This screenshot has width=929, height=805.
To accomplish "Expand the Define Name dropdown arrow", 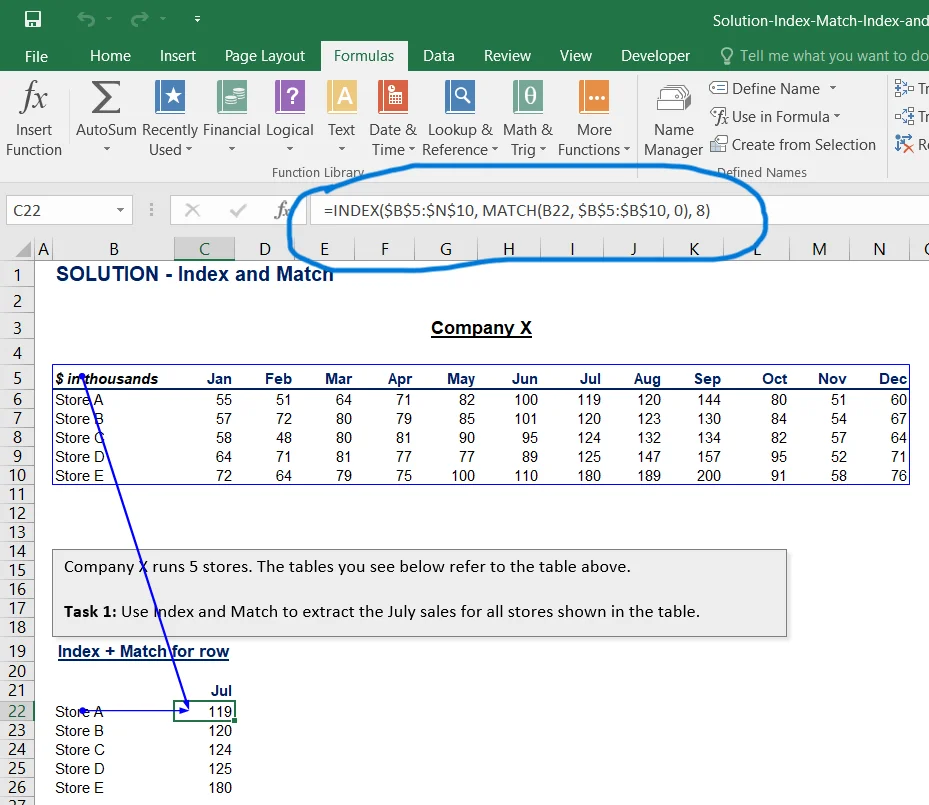I will (x=833, y=89).
